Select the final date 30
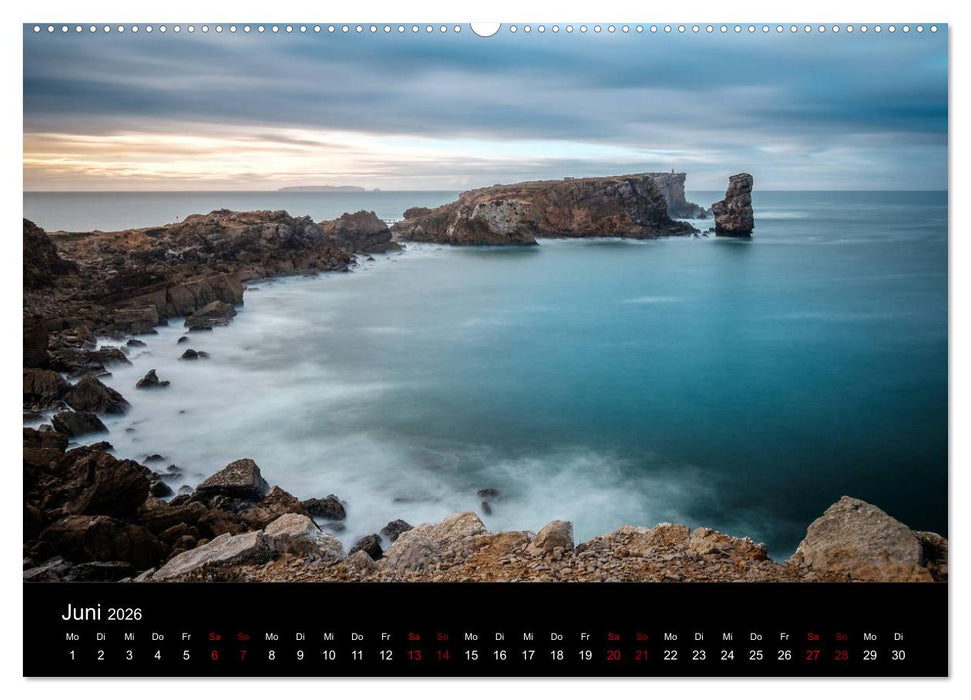Image resolution: width=971 pixels, height=700 pixels. pyautogui.click(x=899, y=657)
